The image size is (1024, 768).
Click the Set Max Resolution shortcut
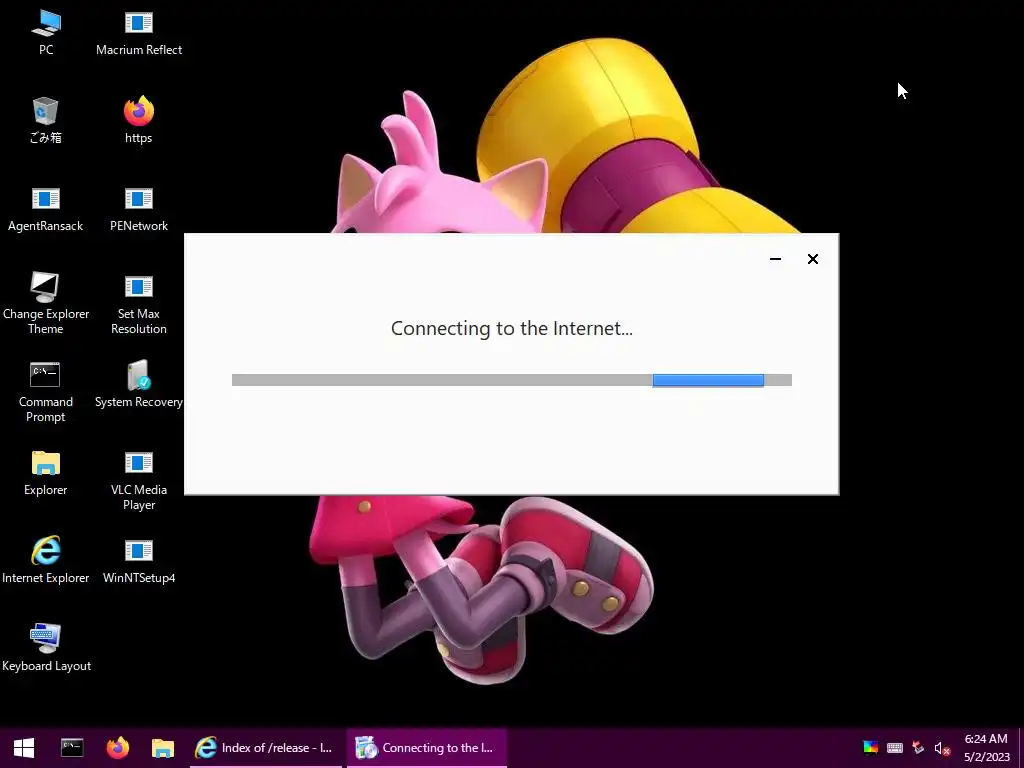click(138, 304)
